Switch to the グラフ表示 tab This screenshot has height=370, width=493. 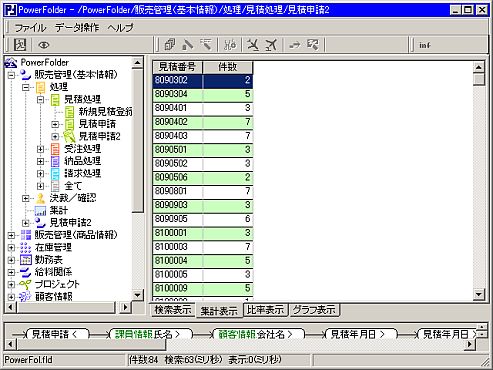pos(314,310)
